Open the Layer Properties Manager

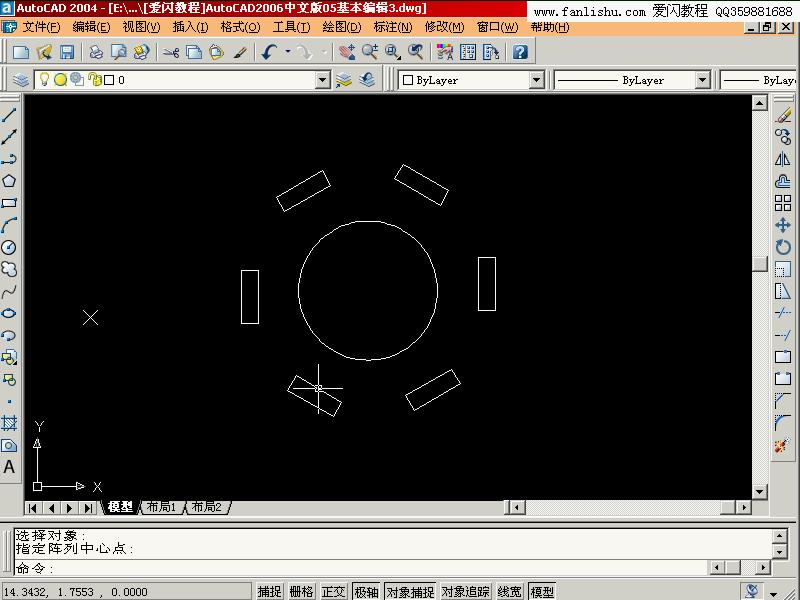pyautogui.click(x=20, y=80)
